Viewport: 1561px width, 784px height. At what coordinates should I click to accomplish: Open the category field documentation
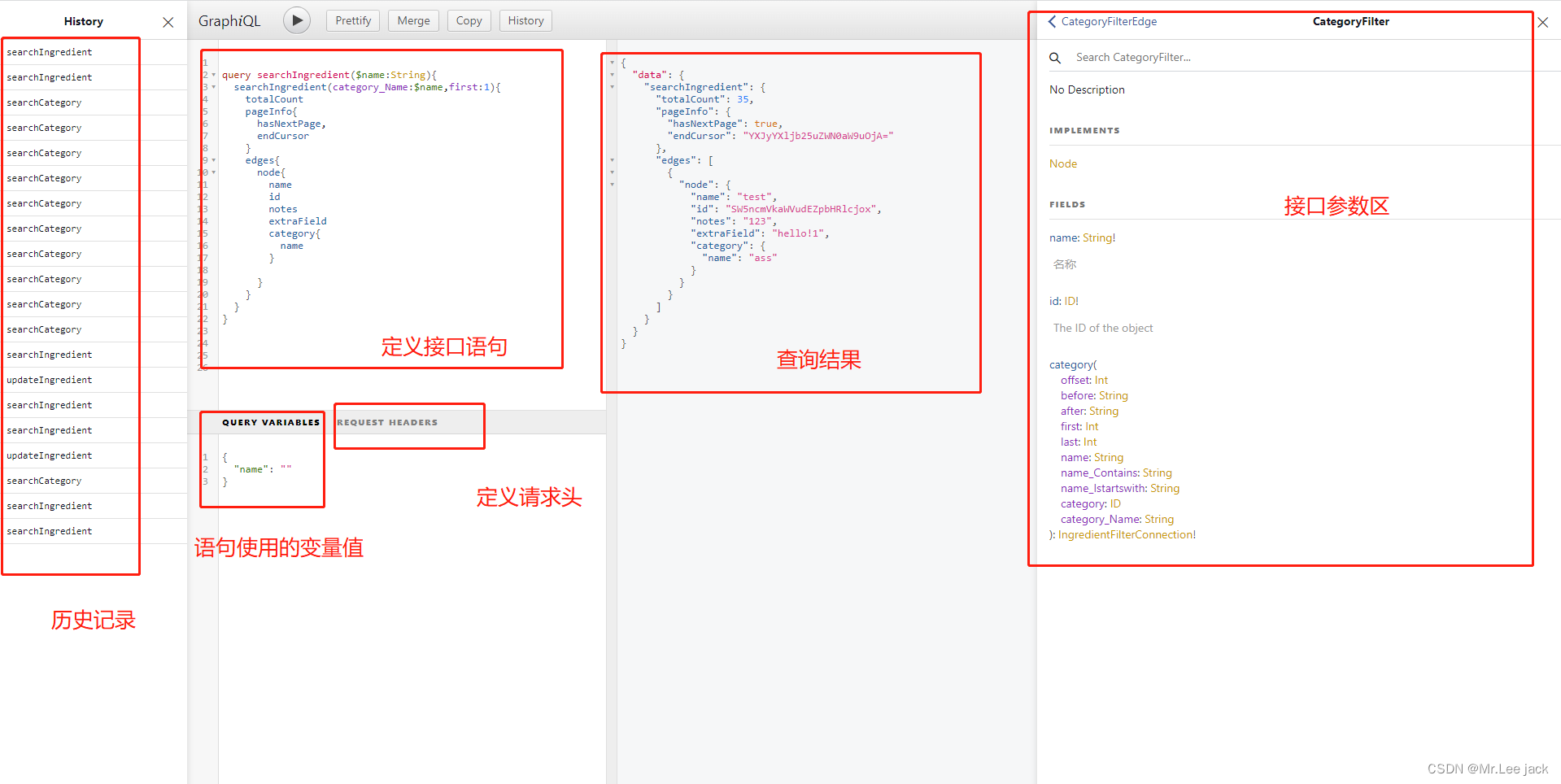pyautogui.click(x=1071, y=364)
